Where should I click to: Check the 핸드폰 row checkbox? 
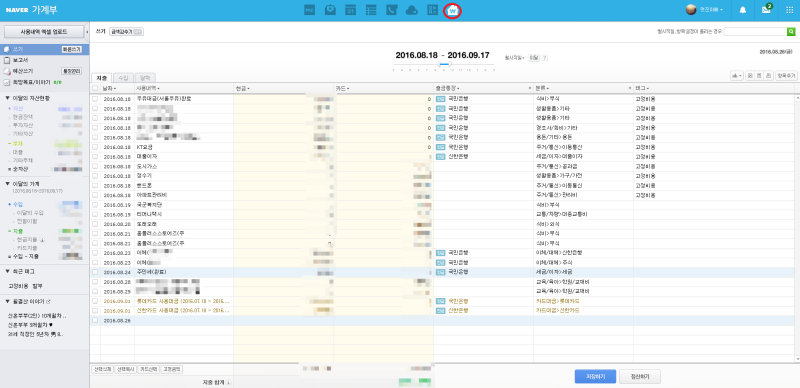point(95,185)
